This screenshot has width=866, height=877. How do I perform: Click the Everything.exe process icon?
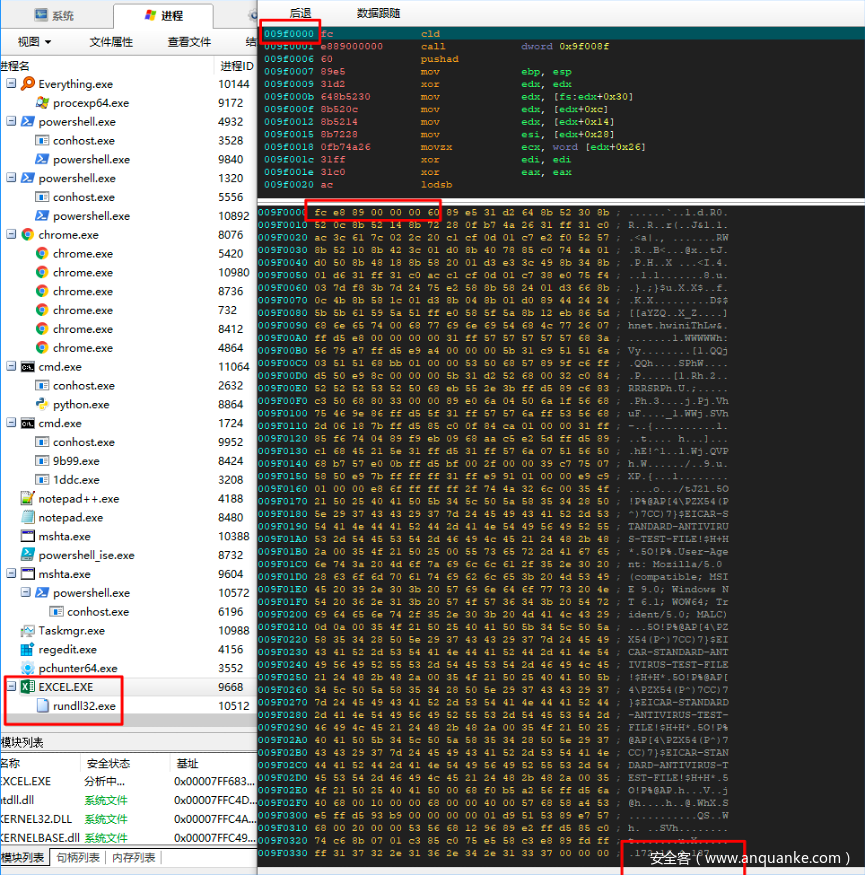28,84
